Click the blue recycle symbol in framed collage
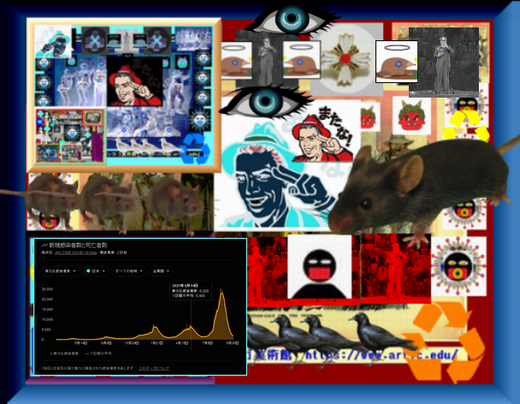This screenshot has height=404, width=520. 196,149
